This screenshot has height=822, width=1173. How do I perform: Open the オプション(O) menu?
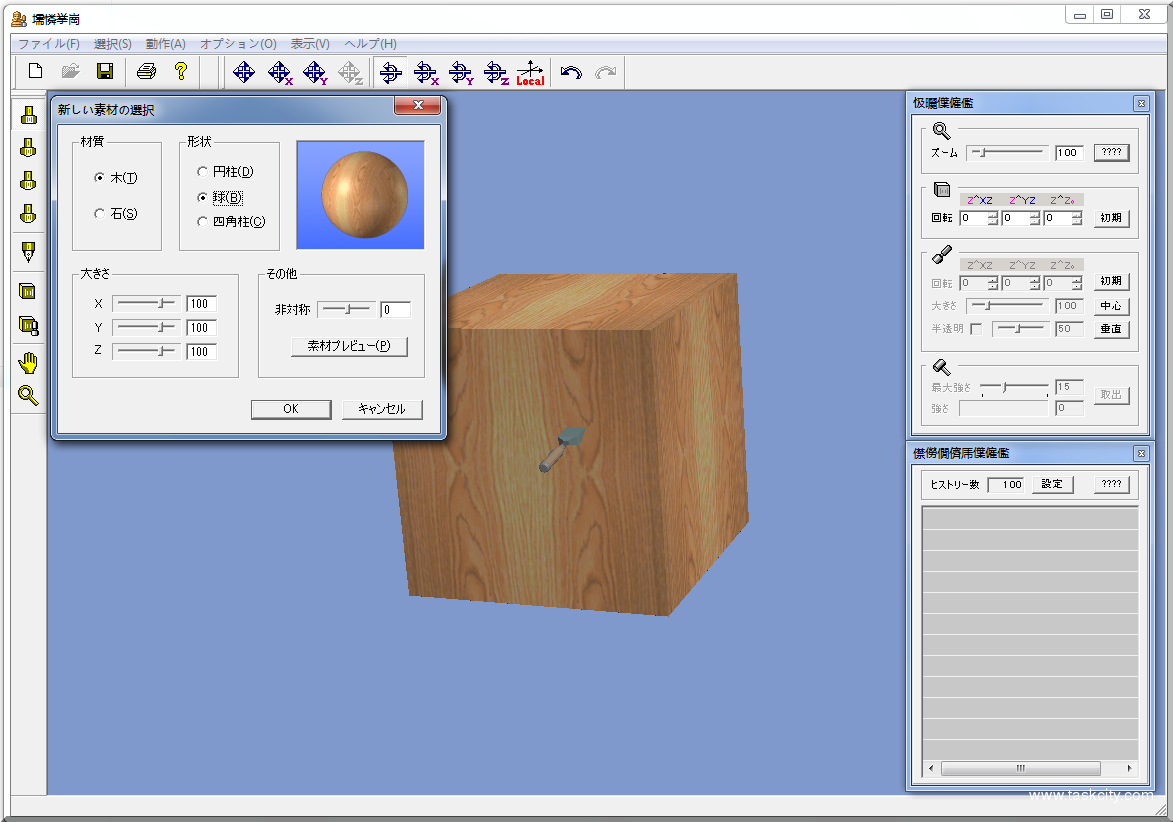[x=238, y=44]
